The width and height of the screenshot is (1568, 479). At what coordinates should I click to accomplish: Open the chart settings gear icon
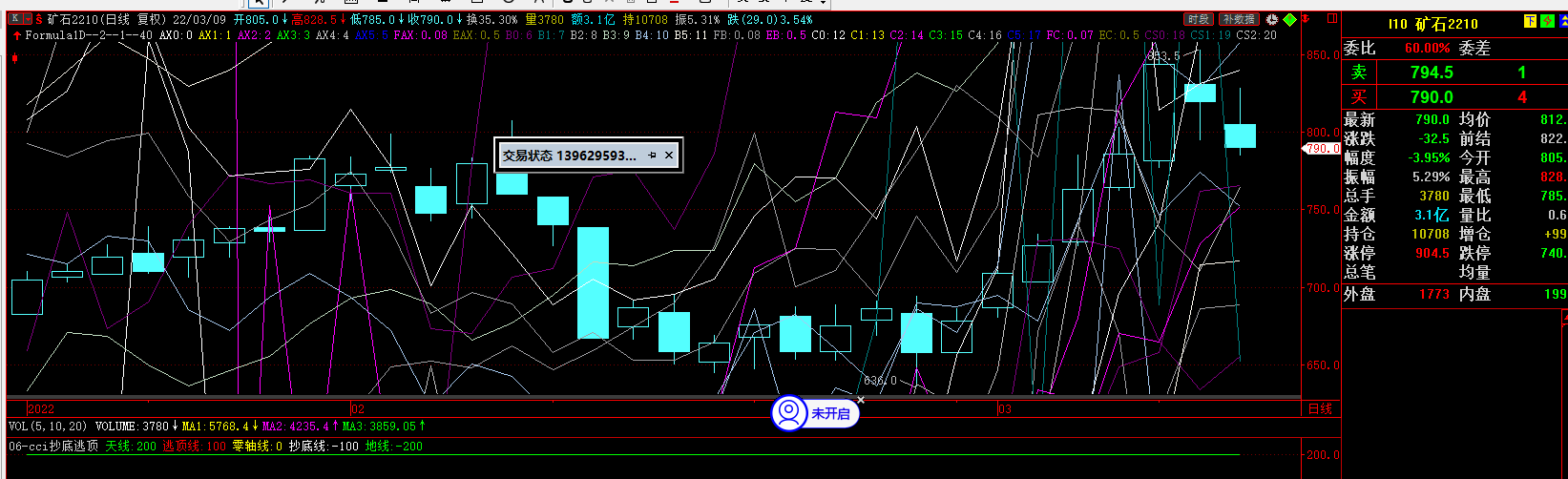point(1272,19)
